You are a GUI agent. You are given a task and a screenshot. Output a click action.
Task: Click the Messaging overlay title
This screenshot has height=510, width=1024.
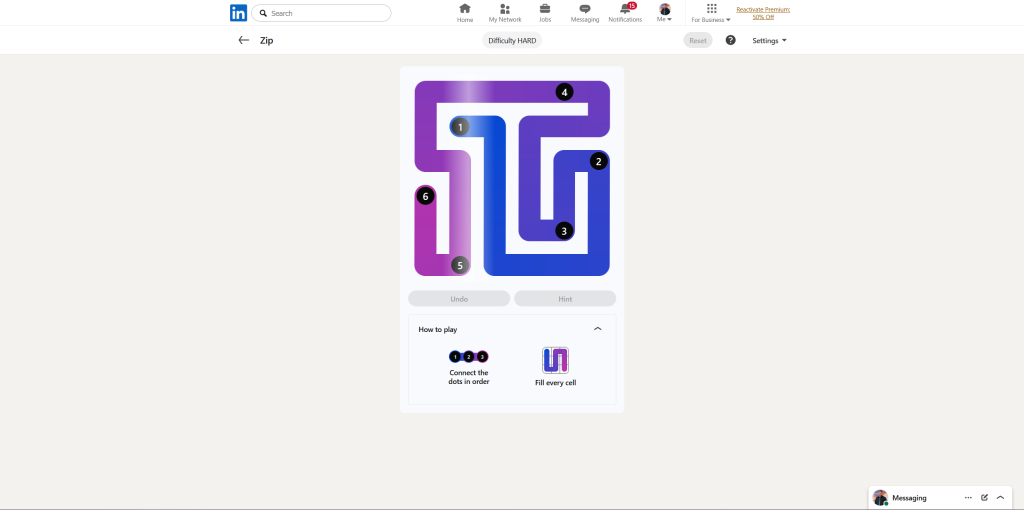pos(909,498)
